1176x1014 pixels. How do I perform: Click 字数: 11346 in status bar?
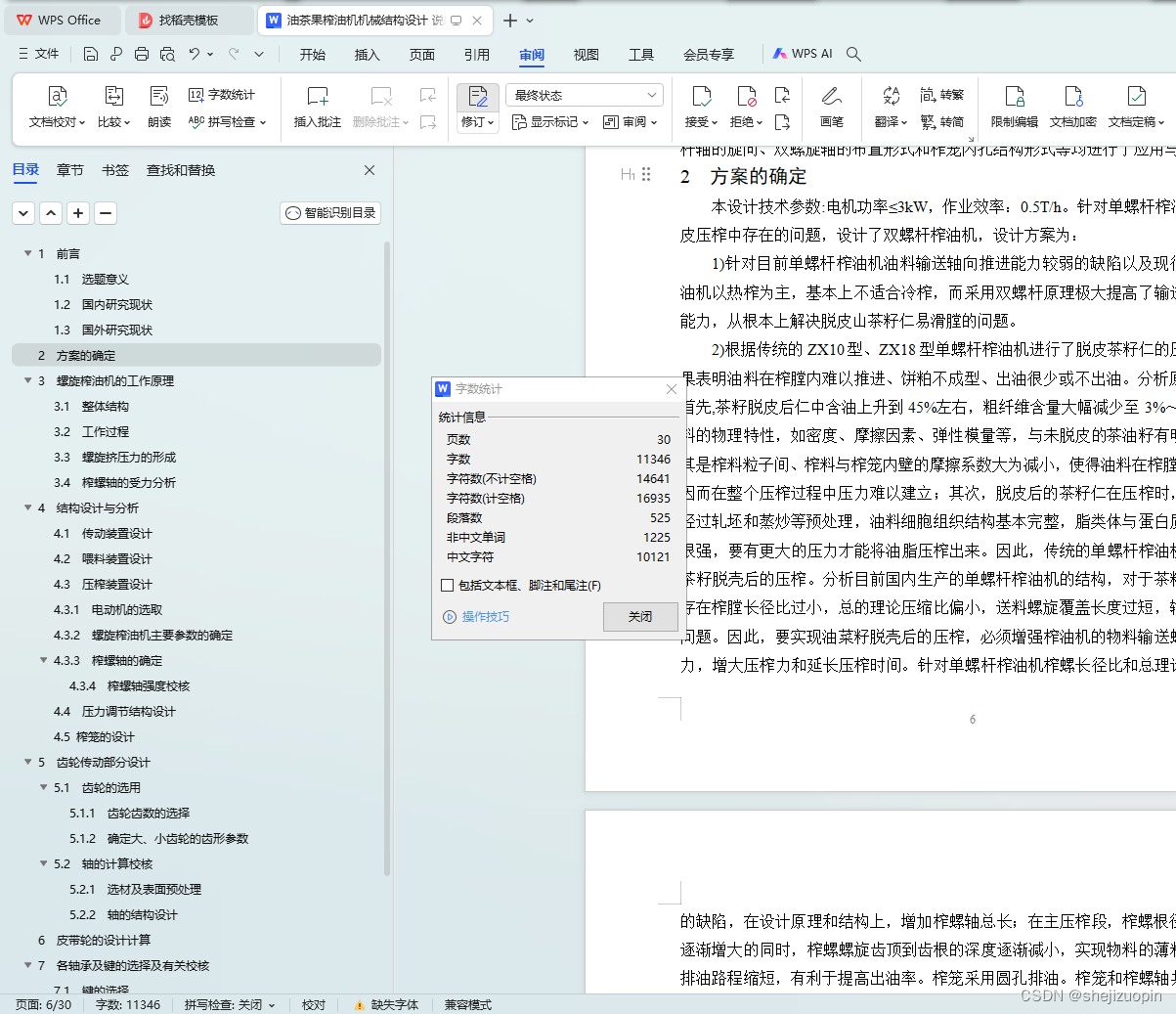[128, 1004]
